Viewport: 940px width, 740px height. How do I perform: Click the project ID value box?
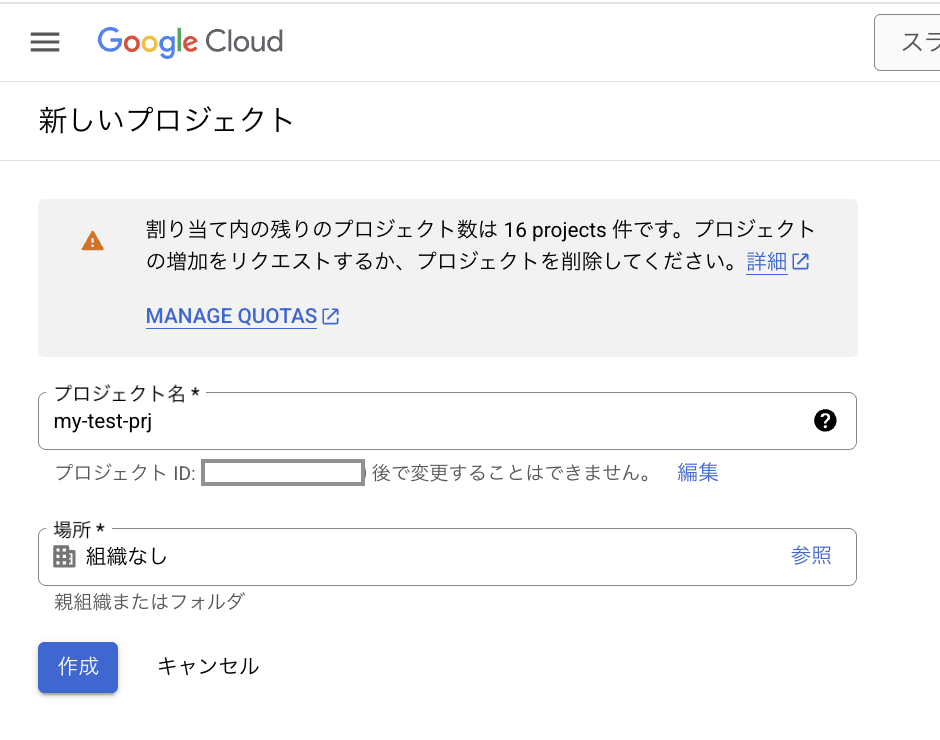click(x=283, y=473)
